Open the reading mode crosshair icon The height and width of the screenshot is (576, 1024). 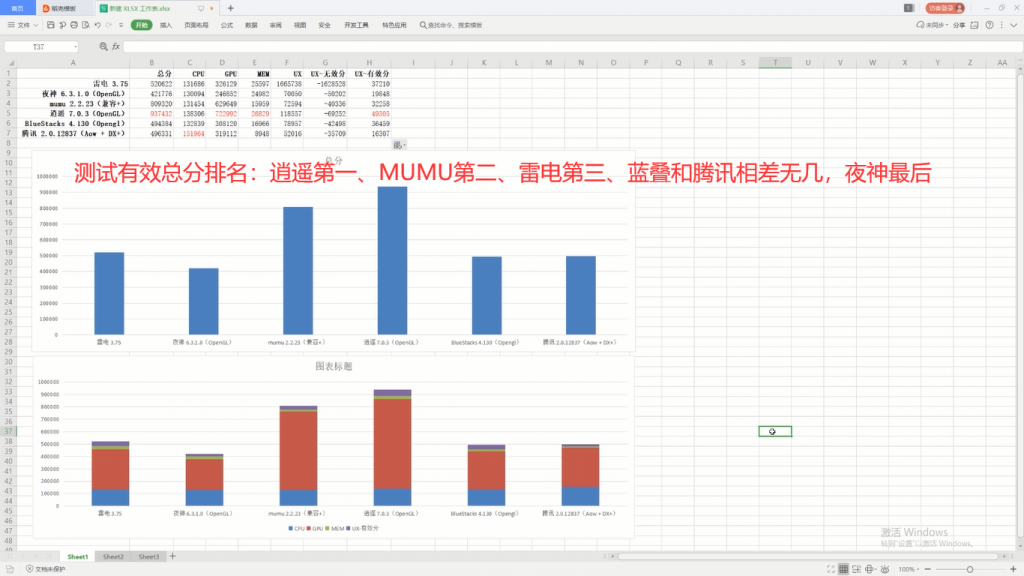click(869, 569)
